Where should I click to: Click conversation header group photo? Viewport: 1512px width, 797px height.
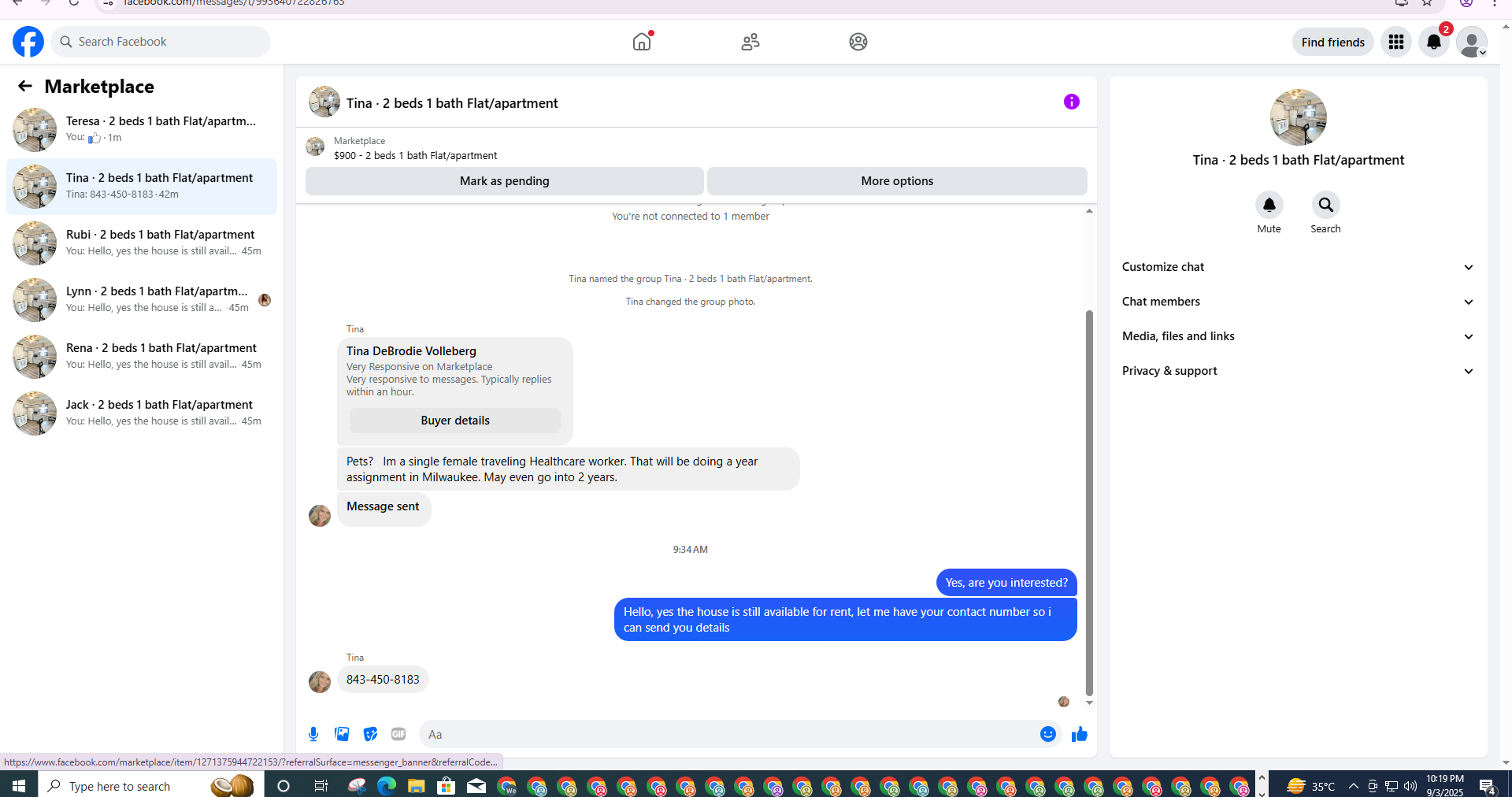pos(324,102)
